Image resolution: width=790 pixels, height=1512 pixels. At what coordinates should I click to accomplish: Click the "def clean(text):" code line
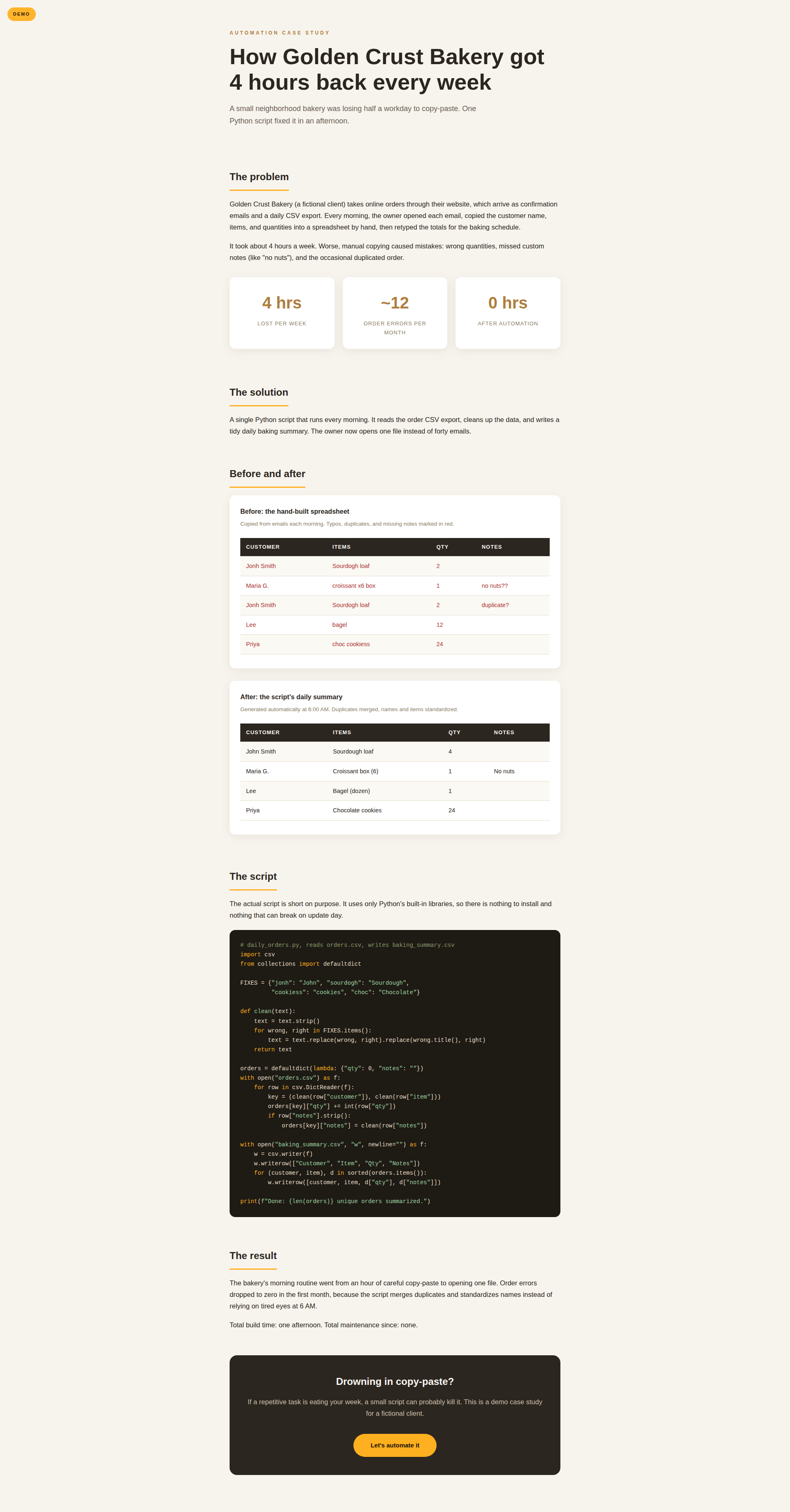[x=268, y=1011]
